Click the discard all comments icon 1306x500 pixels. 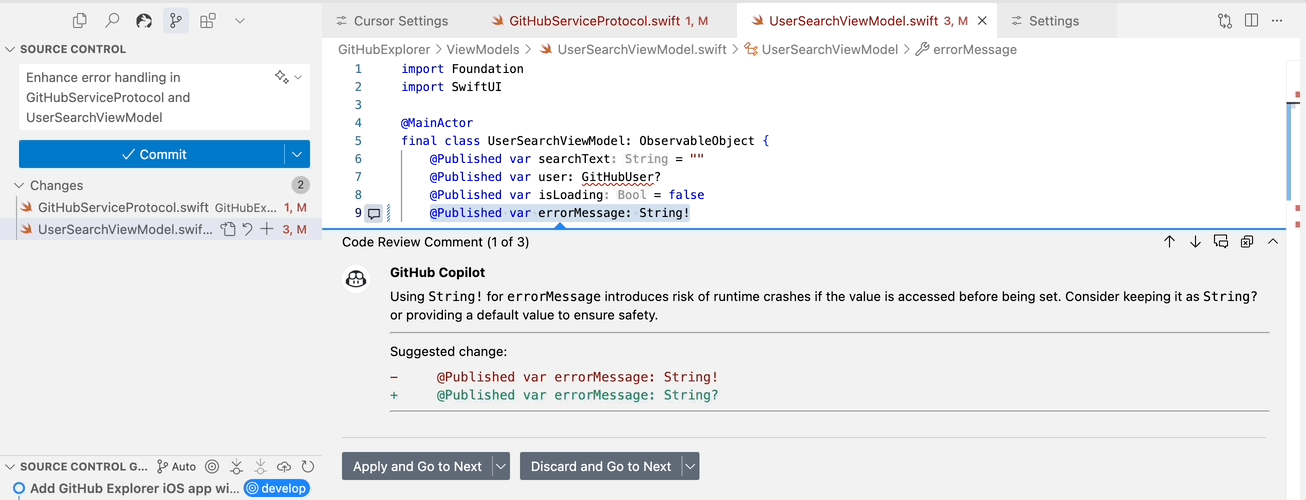click(x=1247, y=242)
